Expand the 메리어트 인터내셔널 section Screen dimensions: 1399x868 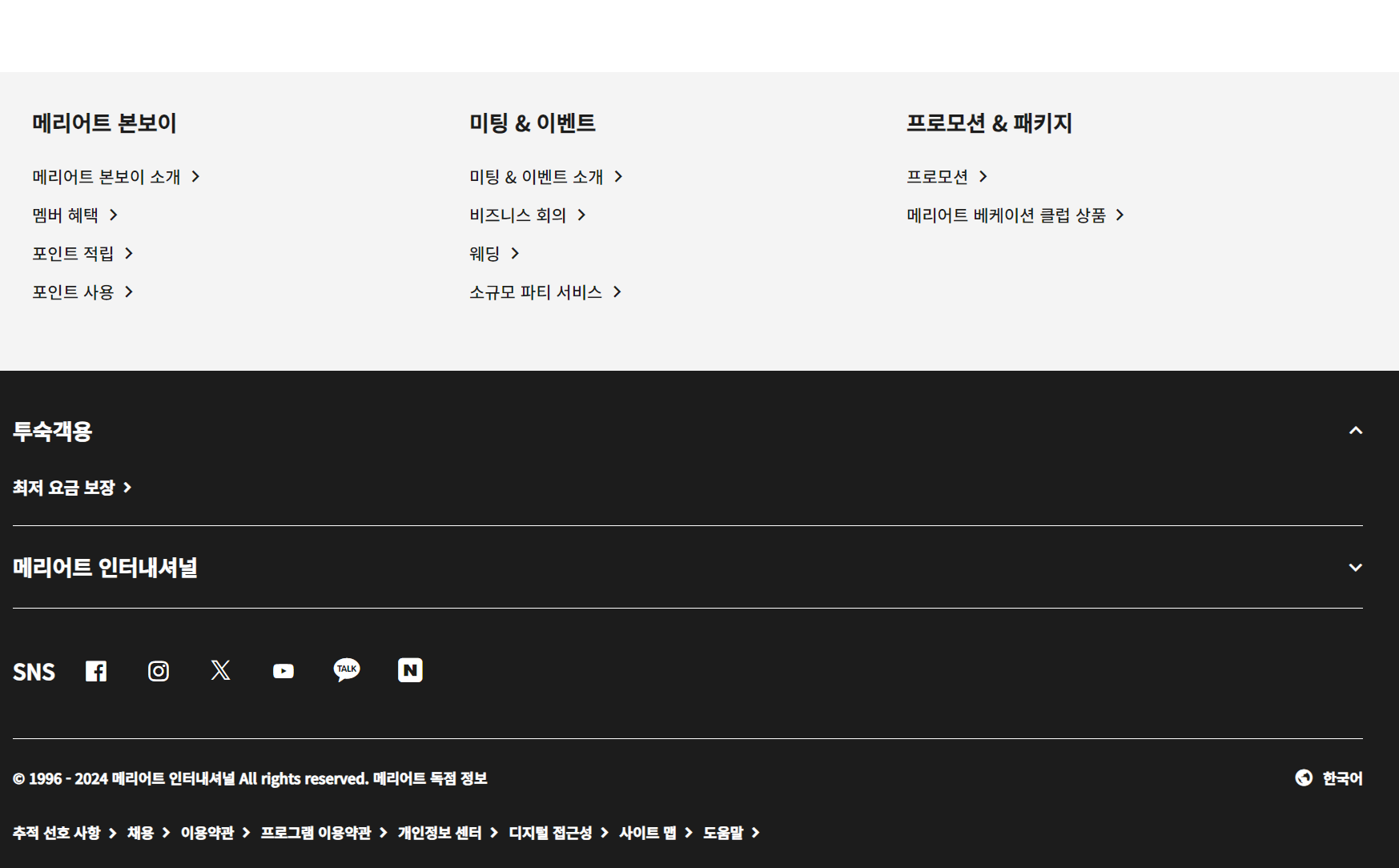click(x=1356, y=567)
